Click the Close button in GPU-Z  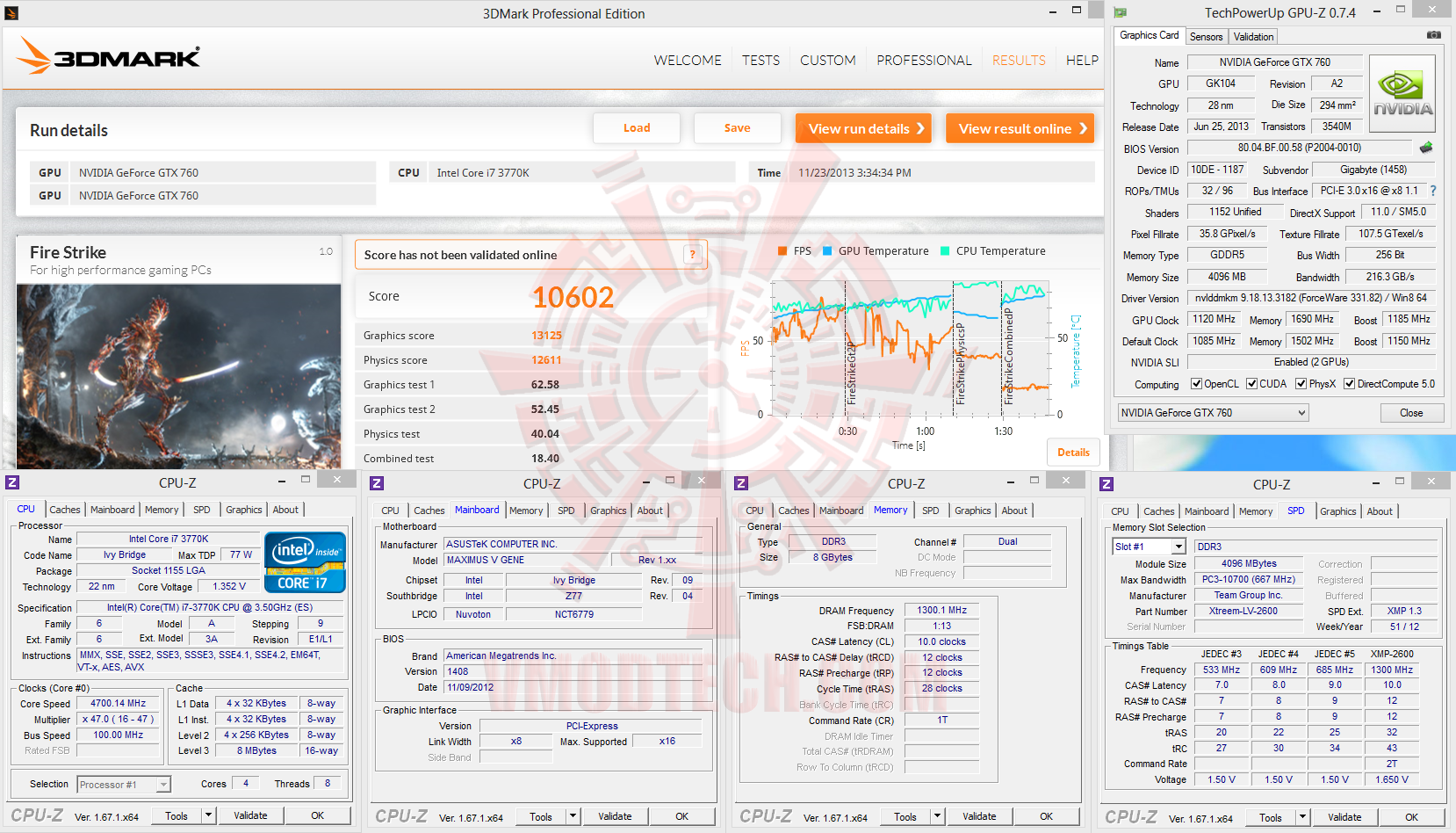pos(1411,413)
